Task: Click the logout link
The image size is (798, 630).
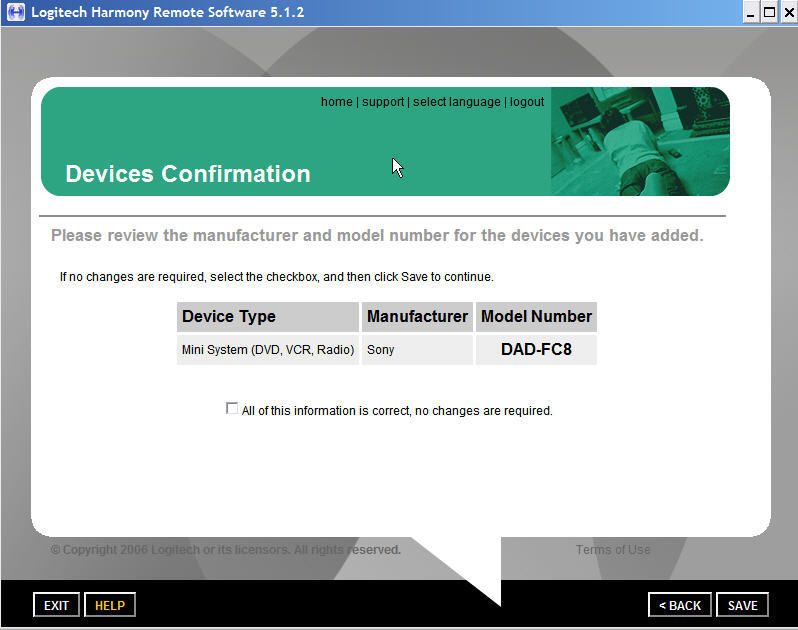Action: click(527, 102)
